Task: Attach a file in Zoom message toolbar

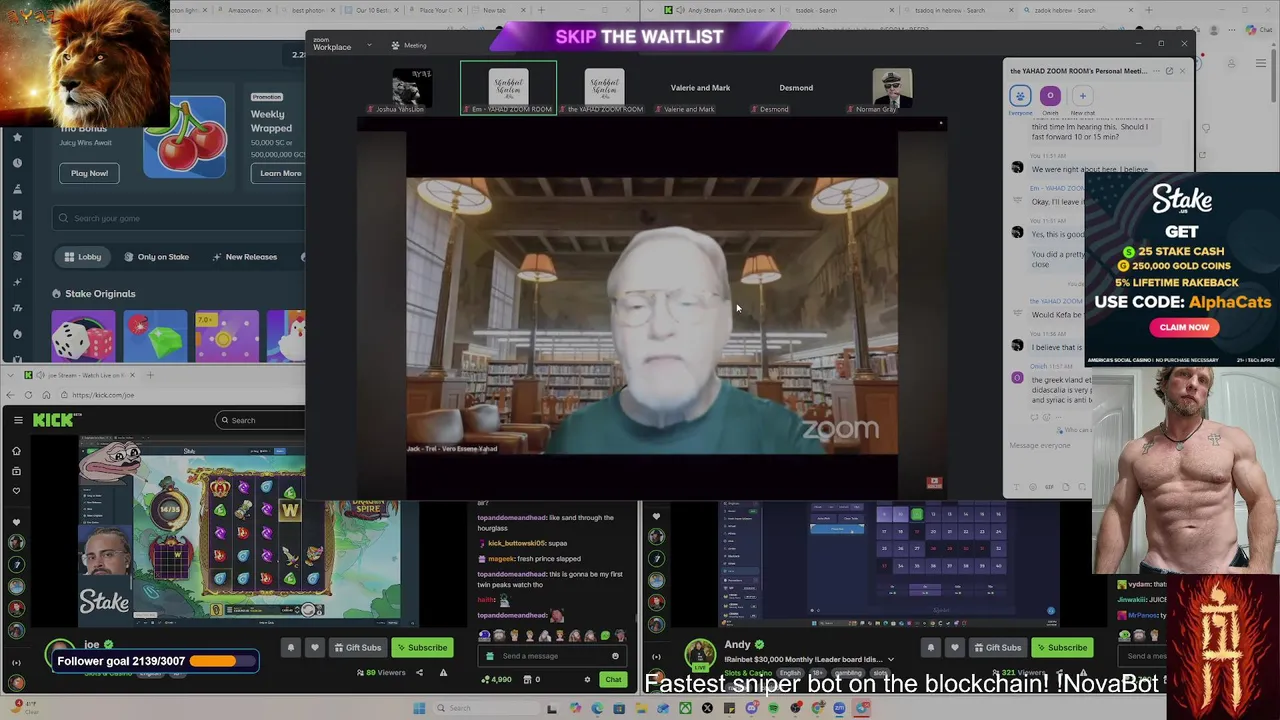Action: tap(1064, 487)
